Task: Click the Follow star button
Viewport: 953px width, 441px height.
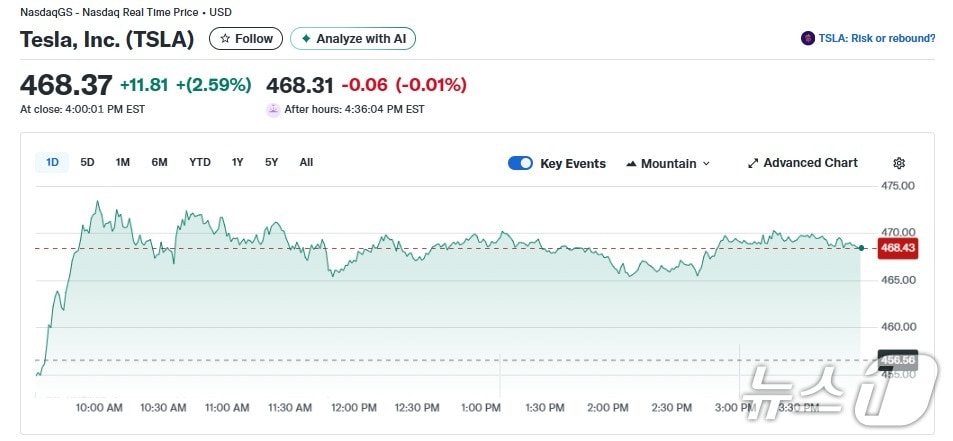Action: coord(225,39)
